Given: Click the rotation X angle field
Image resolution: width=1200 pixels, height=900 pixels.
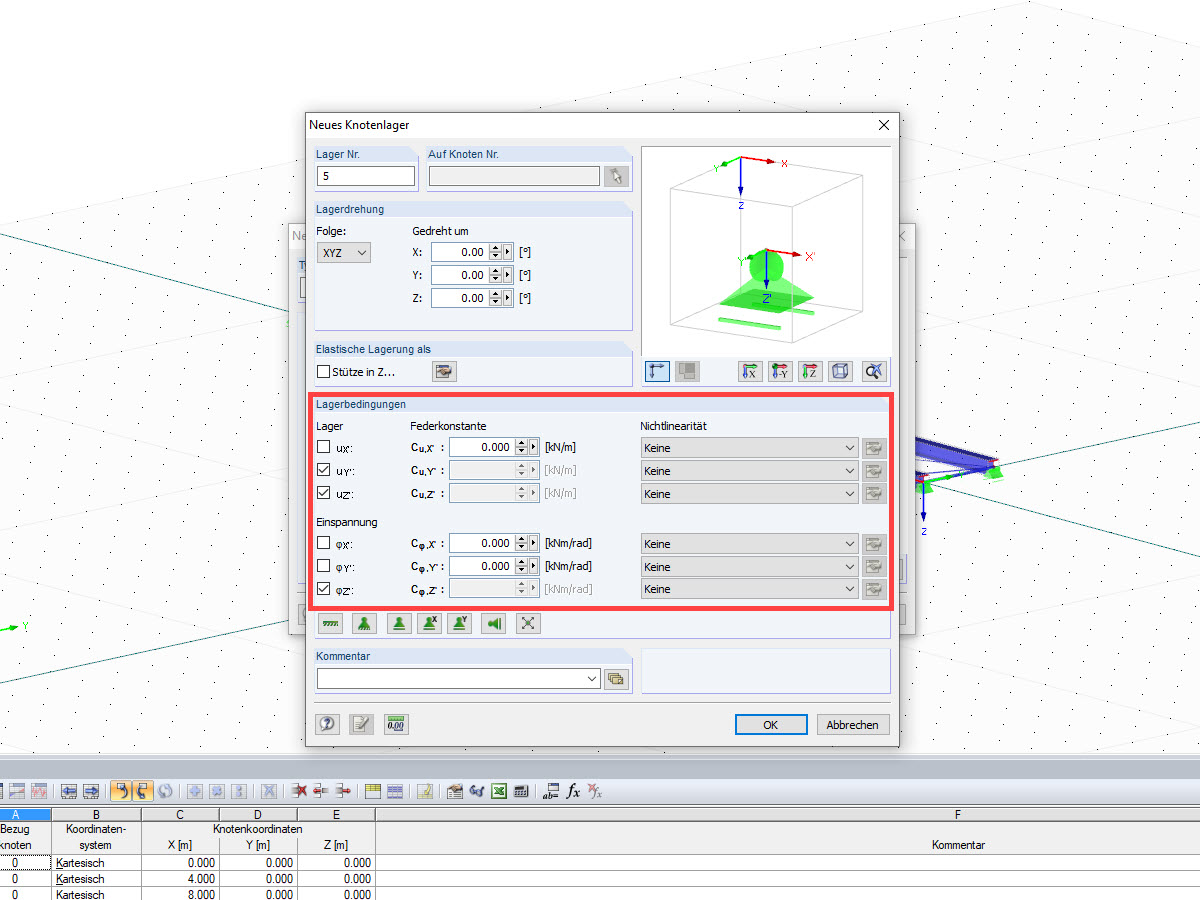Looking at the screenshot, I should pyautogui.click(x=459, y=252).
